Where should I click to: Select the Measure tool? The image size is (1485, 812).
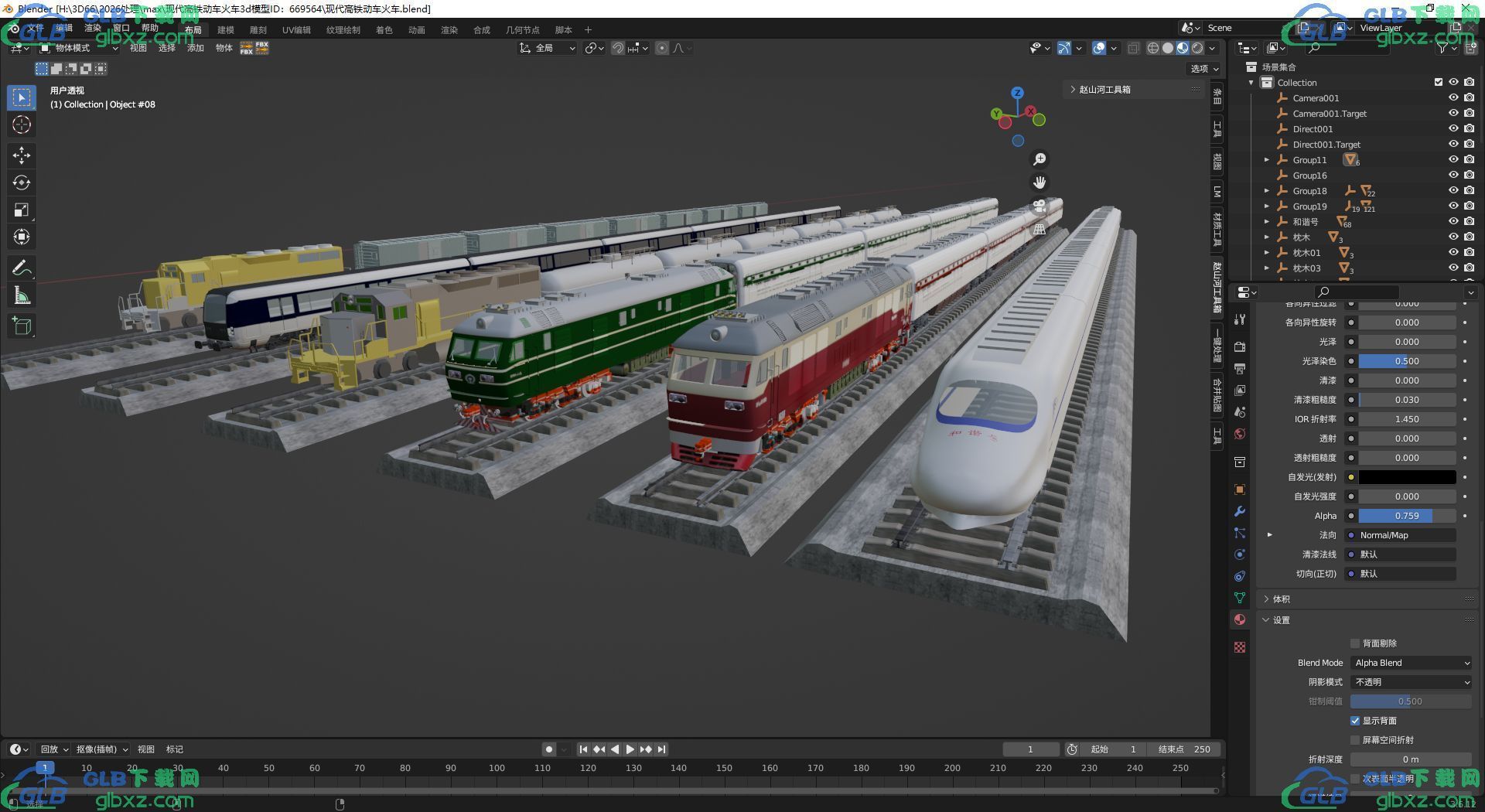tap(22, 295)
